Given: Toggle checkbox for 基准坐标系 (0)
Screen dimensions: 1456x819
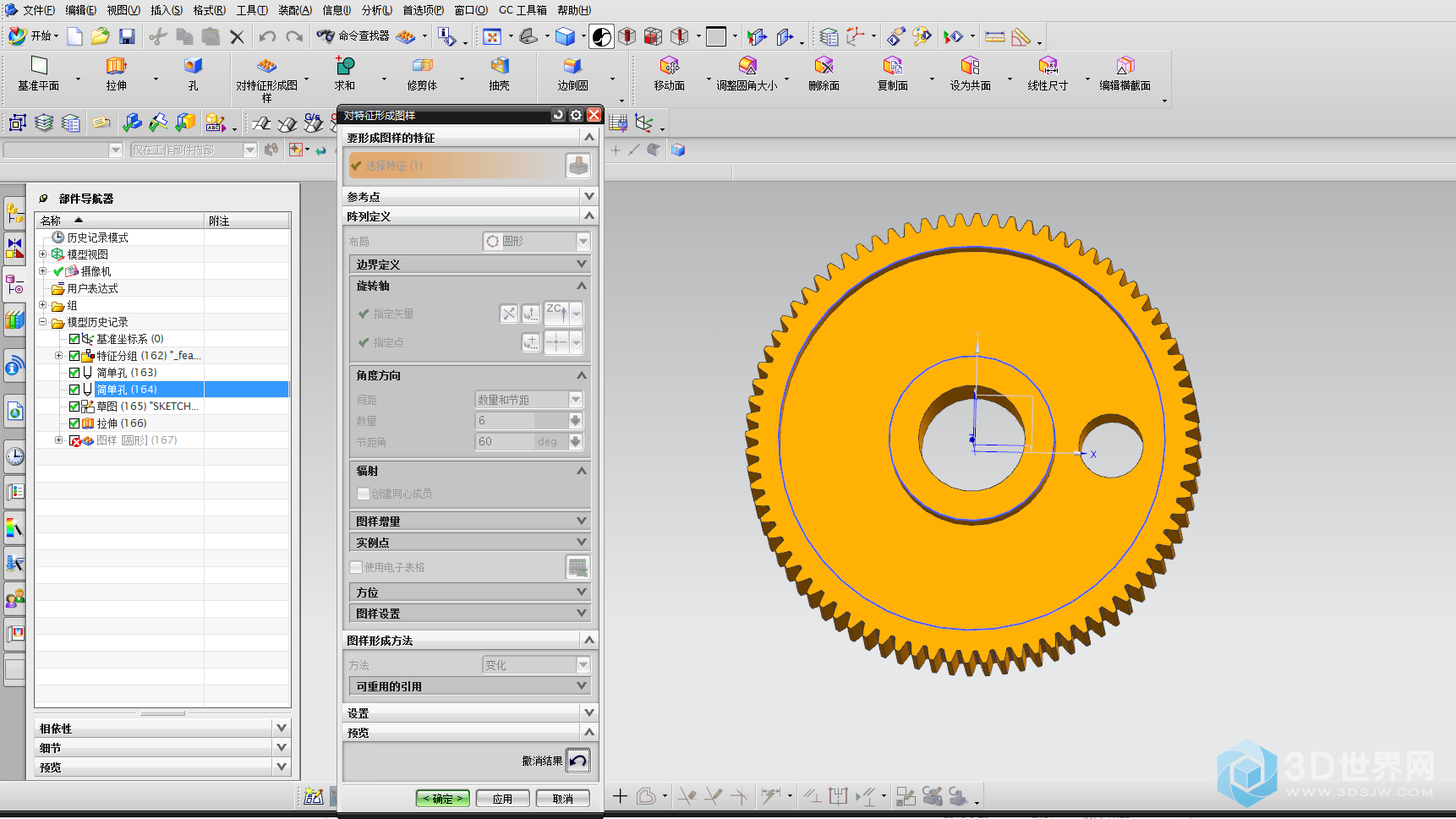Looking at the screenshot, I should point(74,339).
